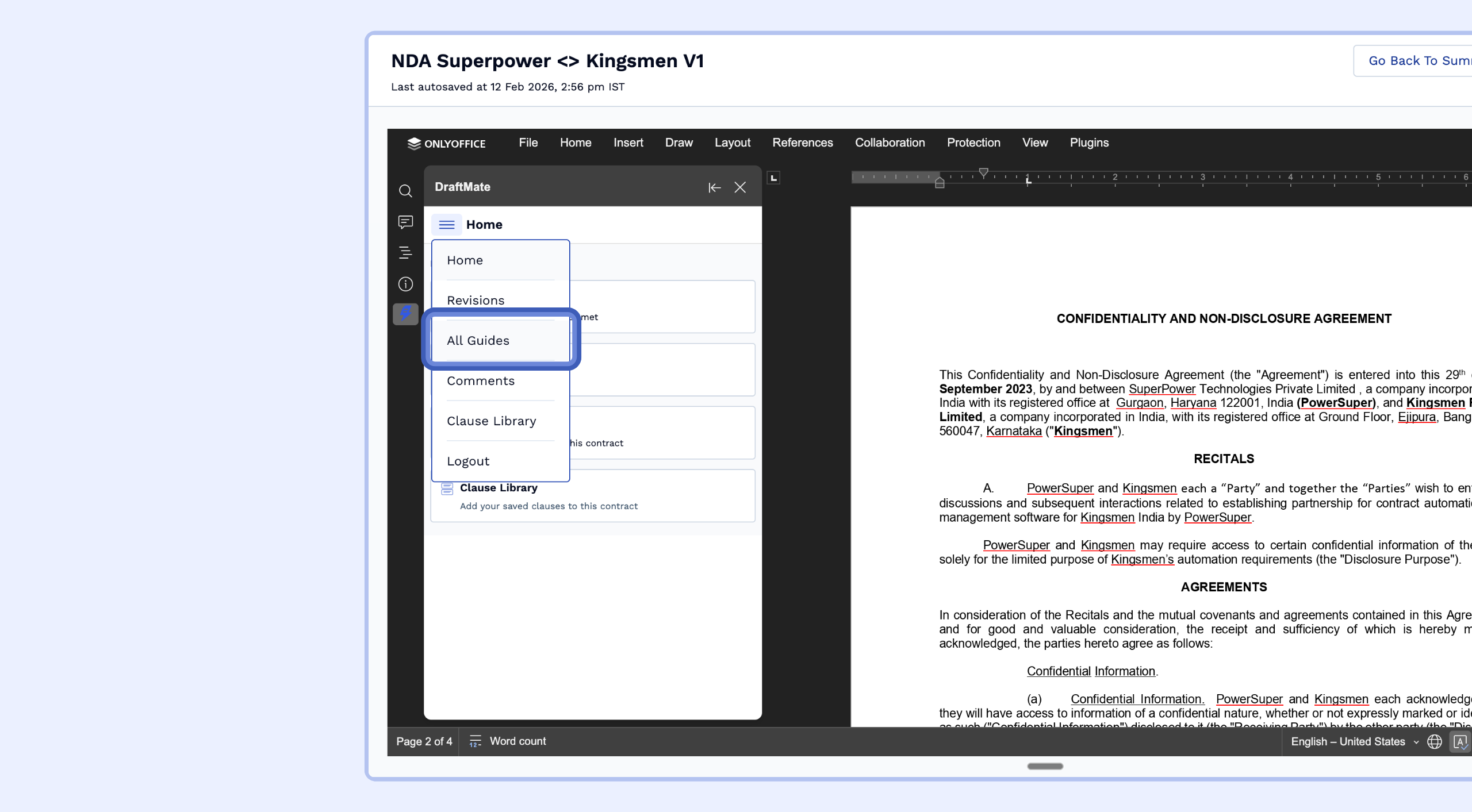The height and width of the screenshot is (812, 1472).
Task: Click the Page 2 of 4 indicator
Action: pyautogui.click(x=424, y=742)
